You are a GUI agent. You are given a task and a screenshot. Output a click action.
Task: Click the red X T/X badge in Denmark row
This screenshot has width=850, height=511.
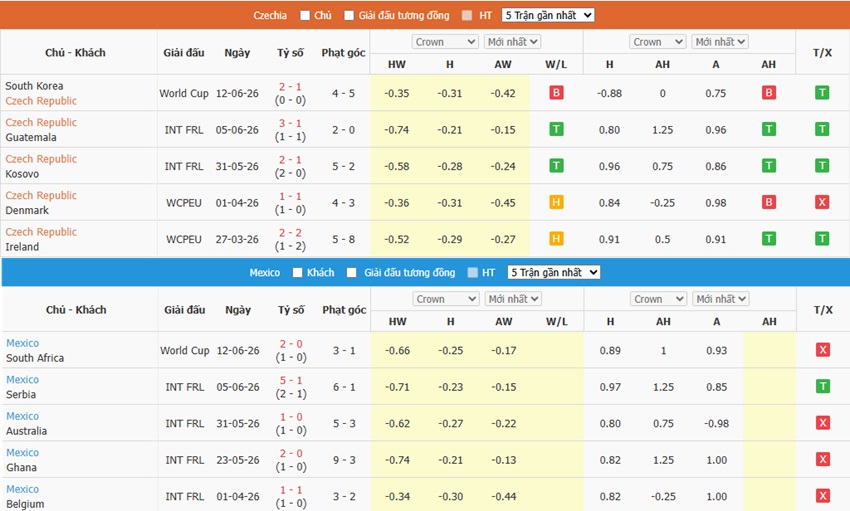(x=822, y=202)
